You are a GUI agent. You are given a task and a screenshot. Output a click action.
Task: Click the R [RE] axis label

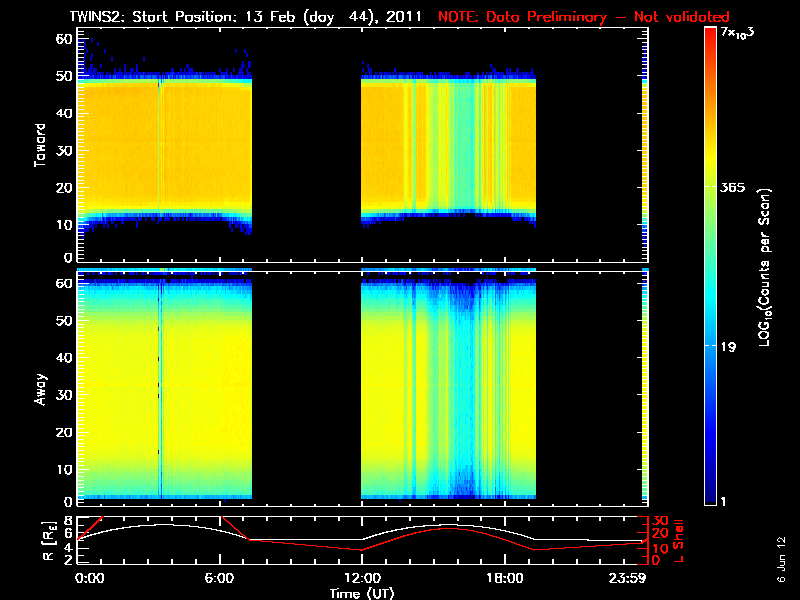point(48,541)
